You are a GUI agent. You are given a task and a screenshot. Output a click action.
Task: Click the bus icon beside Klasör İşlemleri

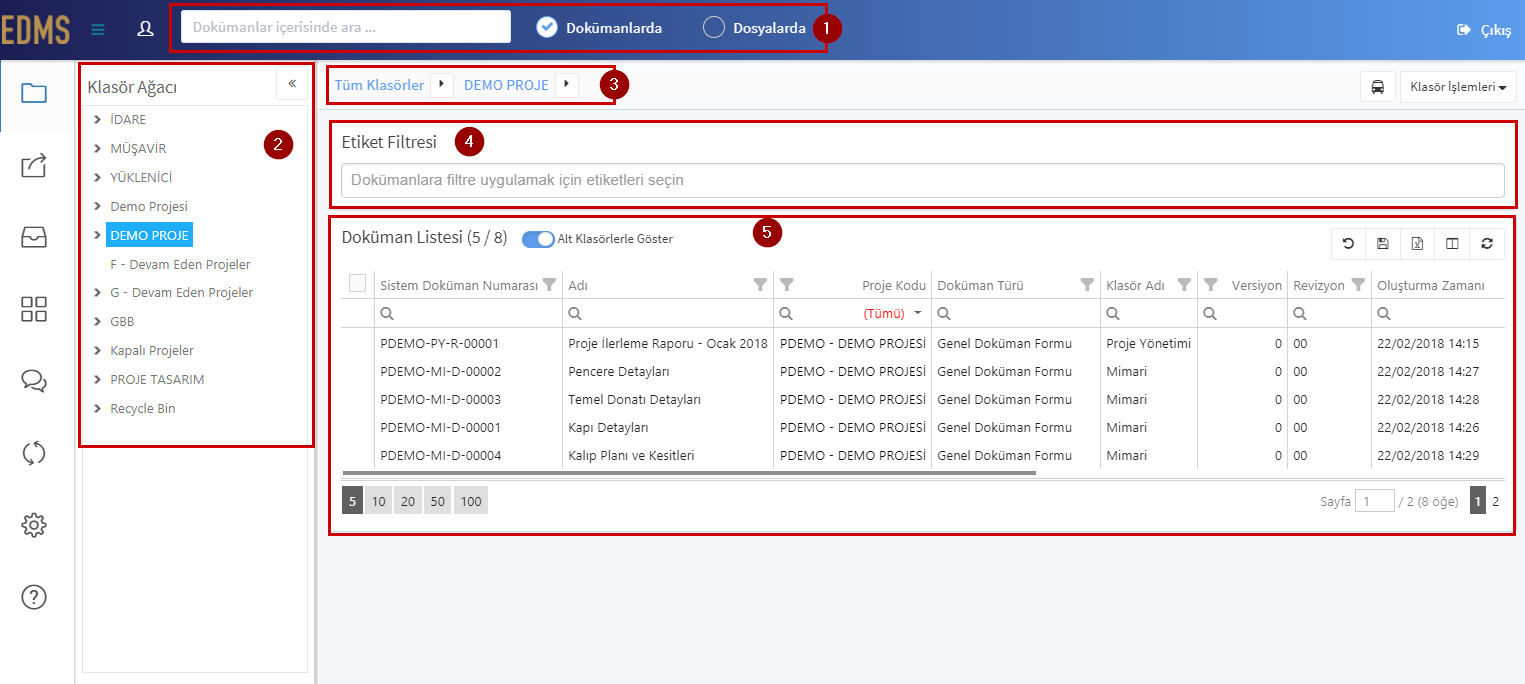pyautogui.click(x=1377, y=87)
